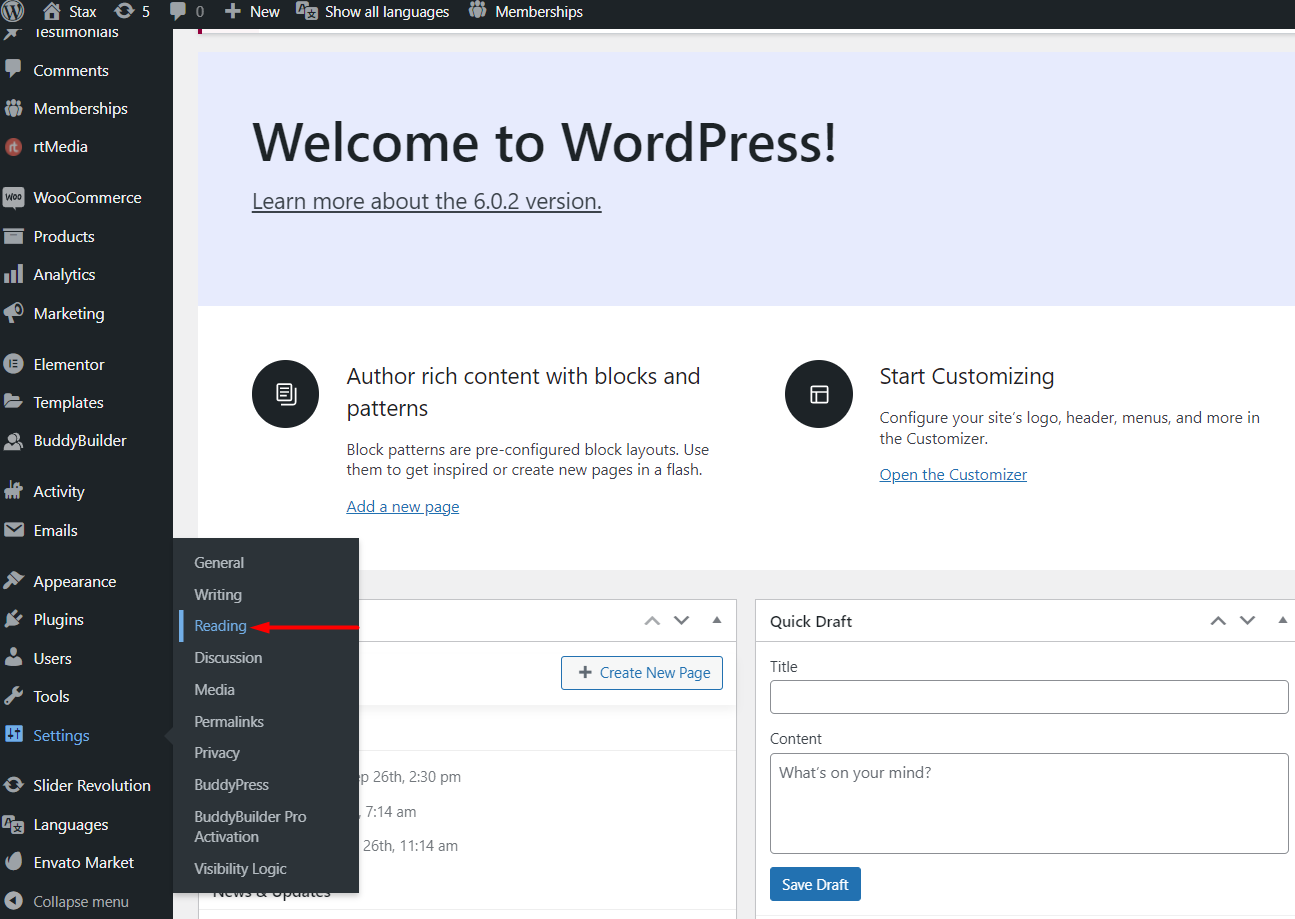Open Permalinks from the Settings submenu
The image size is (1295, 919).
[228, 721]
